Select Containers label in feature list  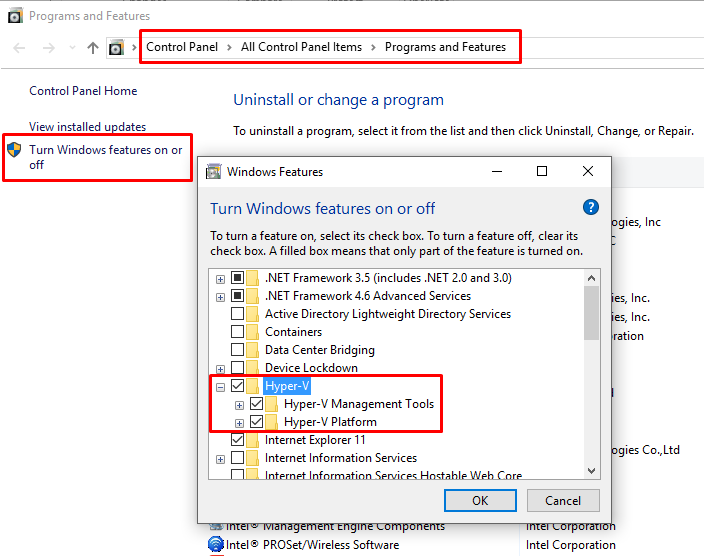pyautogui.click(x=294, y=332)
